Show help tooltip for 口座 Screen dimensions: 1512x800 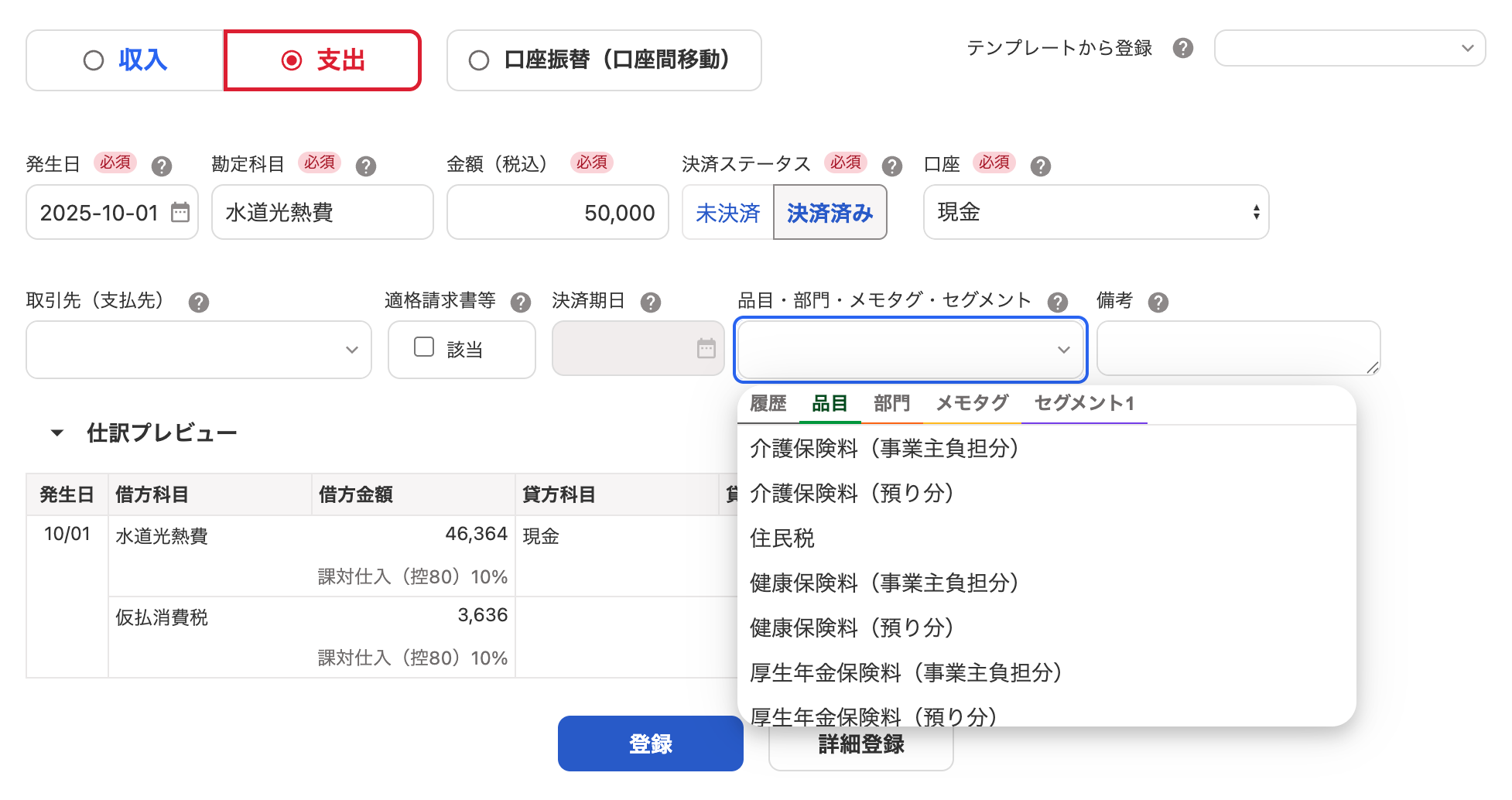(1040, 166)
